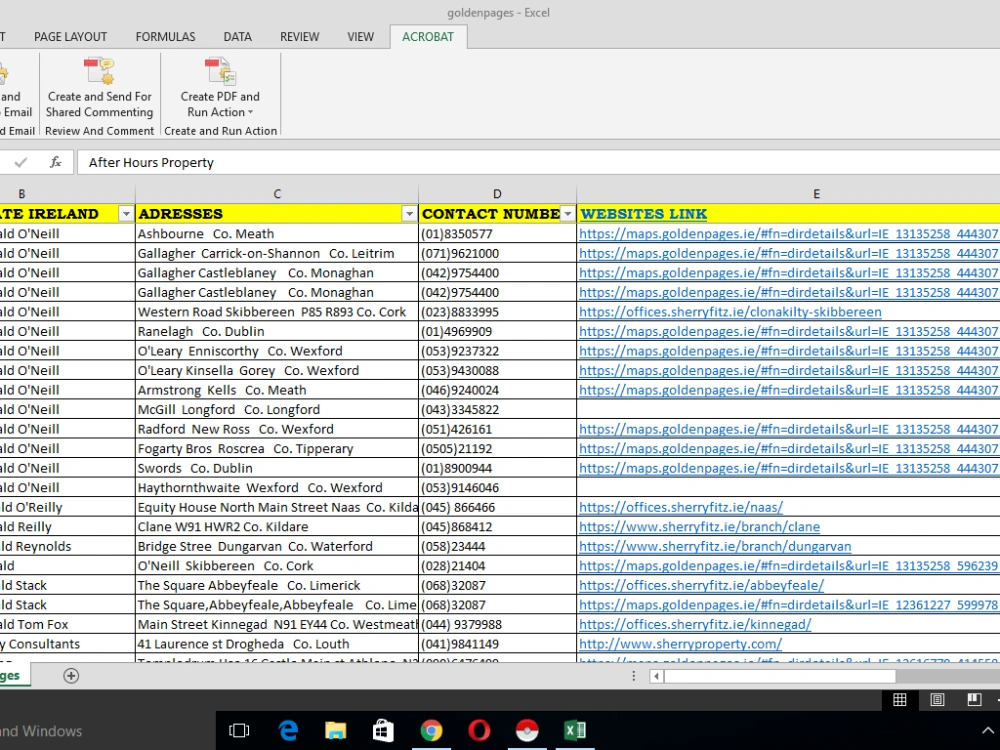This screenshot has width=1000, height=750.
Task: Add a new sheet with plus button
Action: (x=71, y=676)
